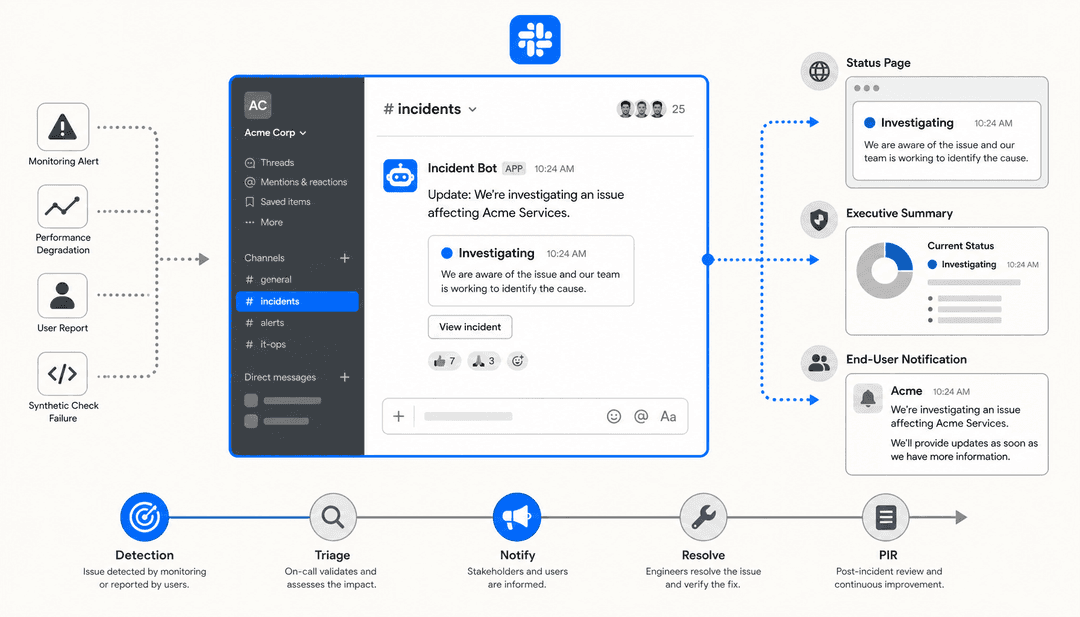Click the Notify stage megaphone icon
Viewport: 1080px width, 617px height.
pos(517,517)
